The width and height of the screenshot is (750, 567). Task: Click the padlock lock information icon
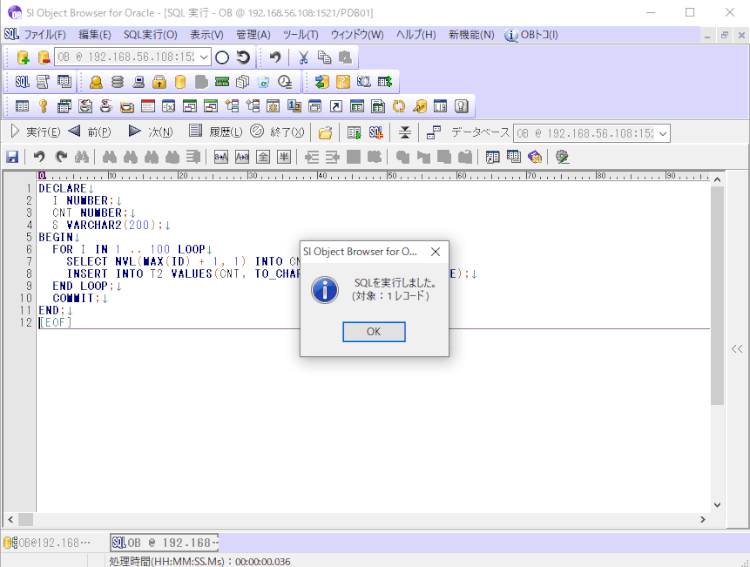(159, 82)
